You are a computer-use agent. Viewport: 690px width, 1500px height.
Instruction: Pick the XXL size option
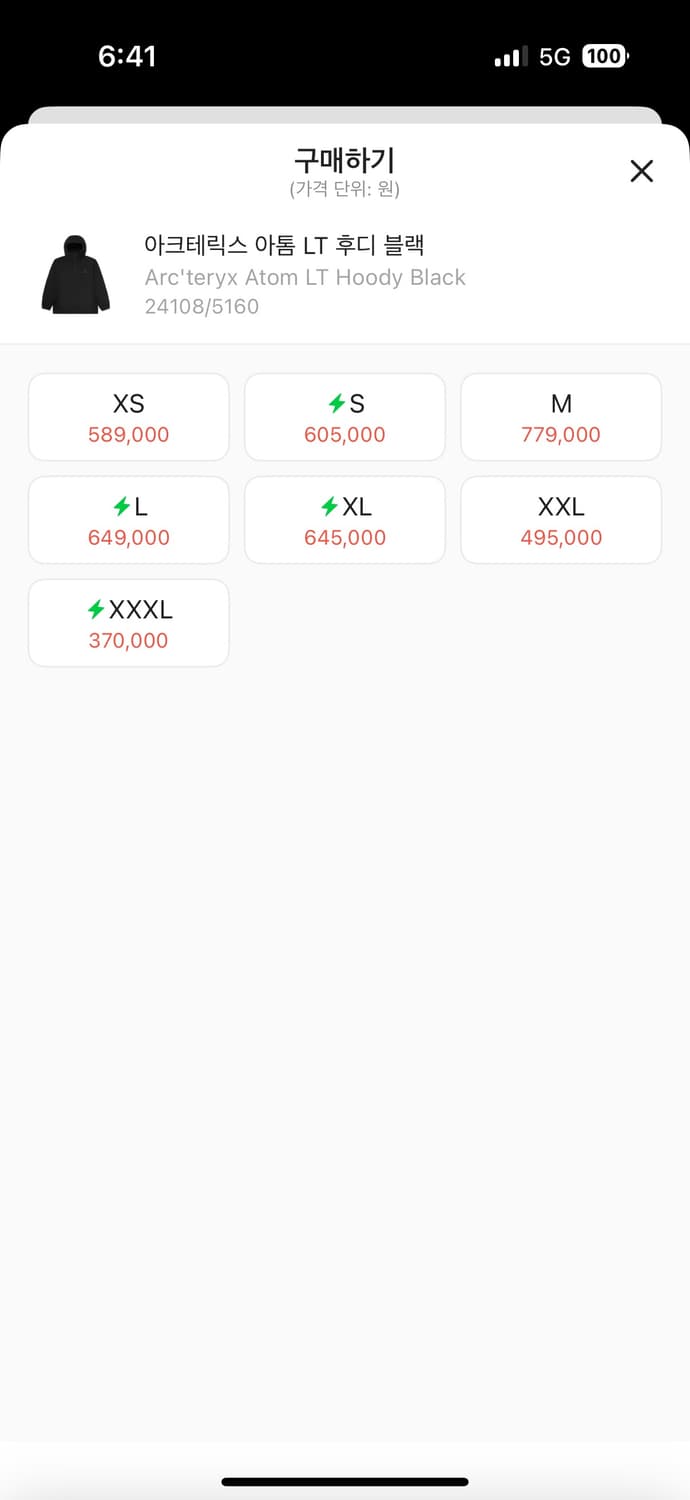(x=561, y=520)
